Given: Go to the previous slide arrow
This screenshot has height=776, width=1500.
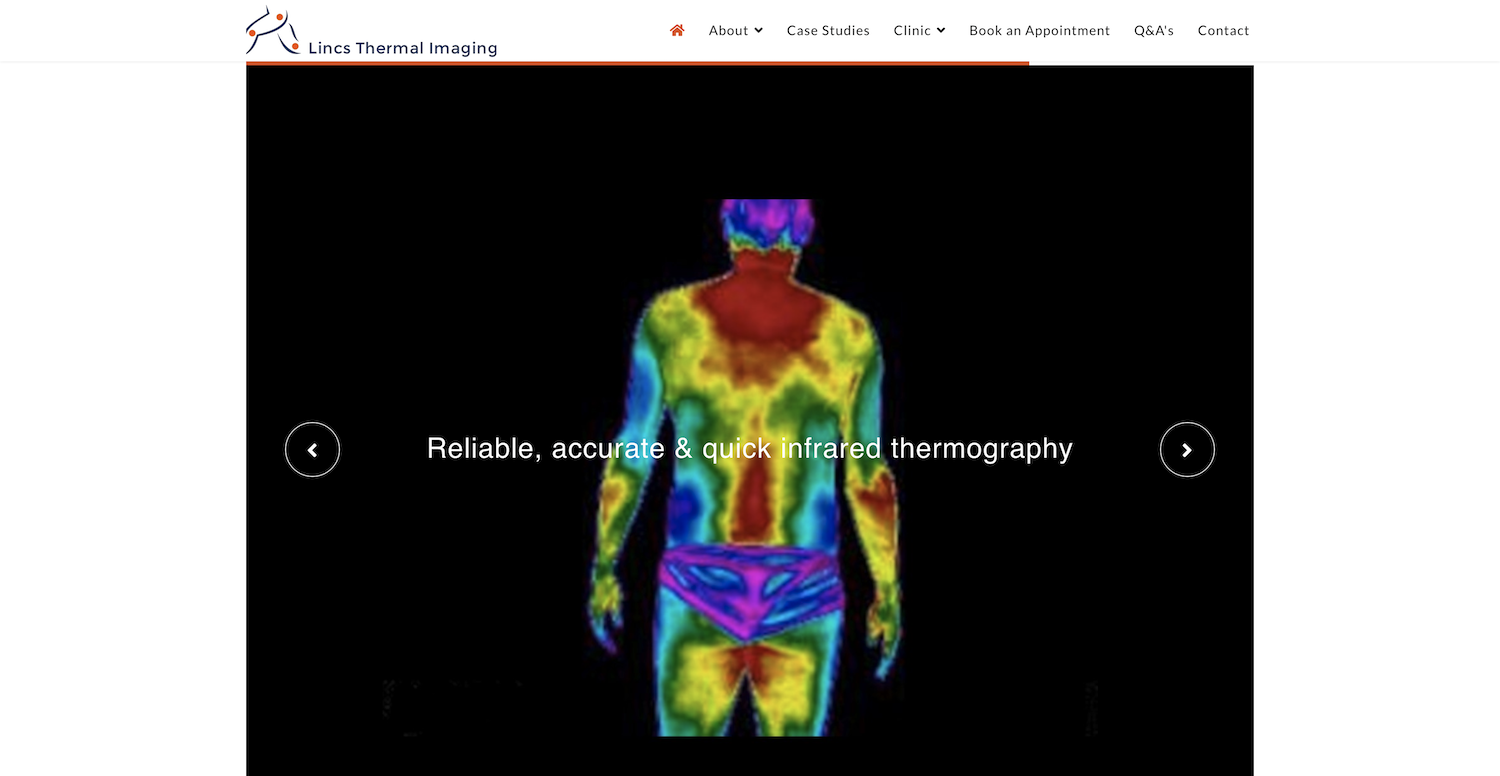Looking at the screenshot, I should tap(313, 450).
